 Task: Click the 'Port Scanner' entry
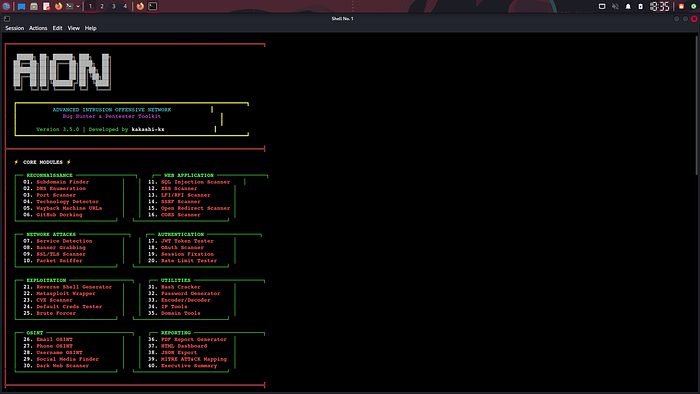56,195
